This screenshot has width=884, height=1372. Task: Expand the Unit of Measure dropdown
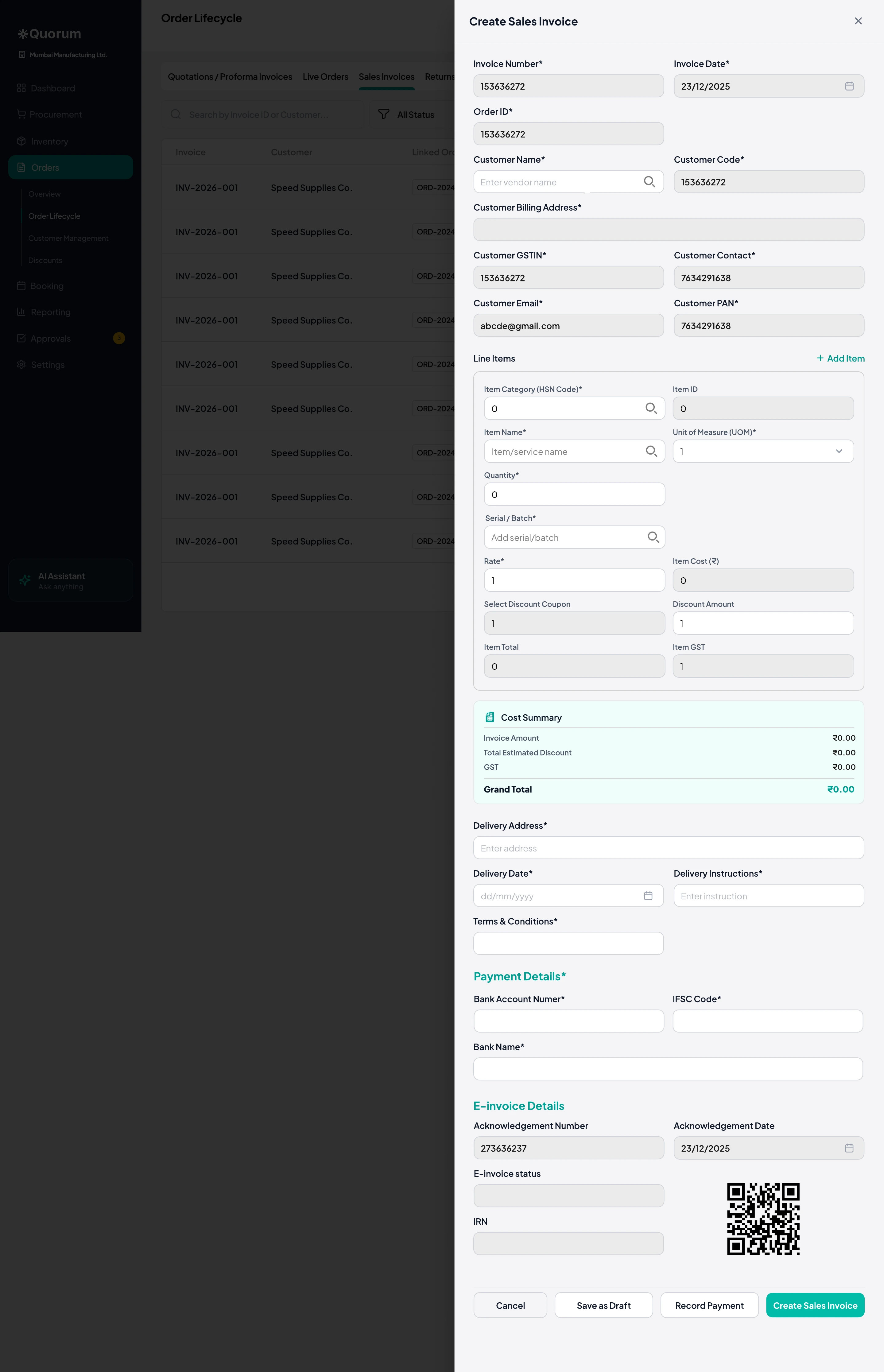click(x=763, y=451)
